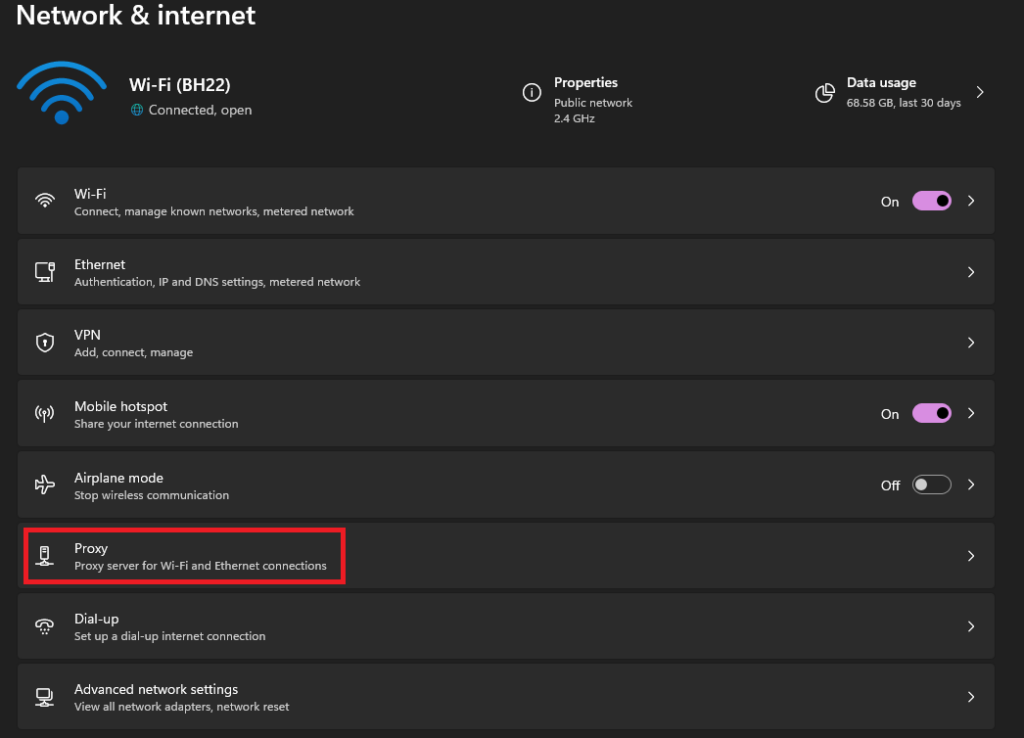Image resolution: width=1024 pixels, height=738 pixels.
Task: Disable the Mobile hotspot toggle
Action: coord(931,414)
